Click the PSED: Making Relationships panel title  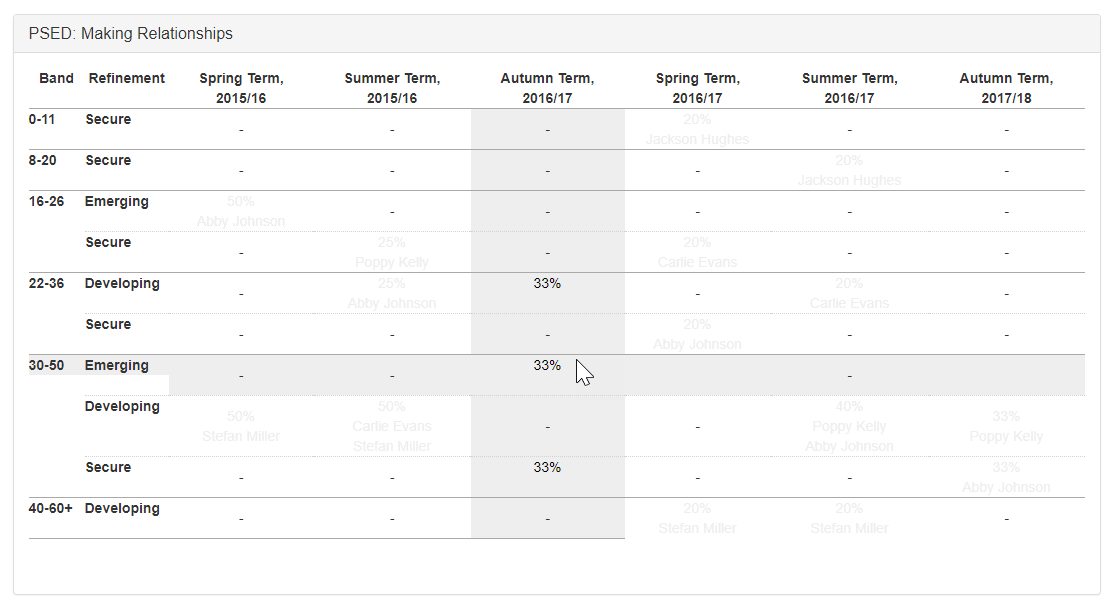coord(131,34)
